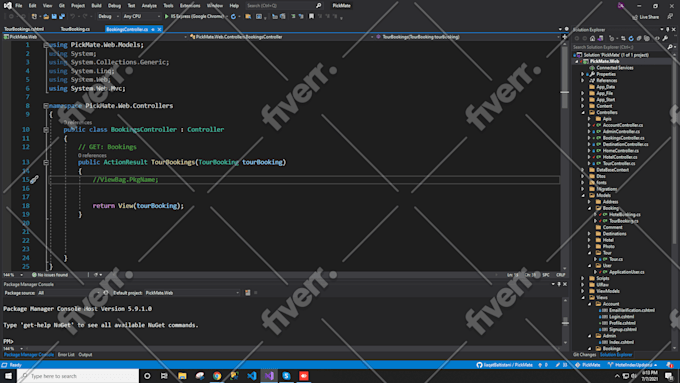Screen dimensions: 680x383
Task: Close the BookingsController.cs tab
Action: coord(160,29)
